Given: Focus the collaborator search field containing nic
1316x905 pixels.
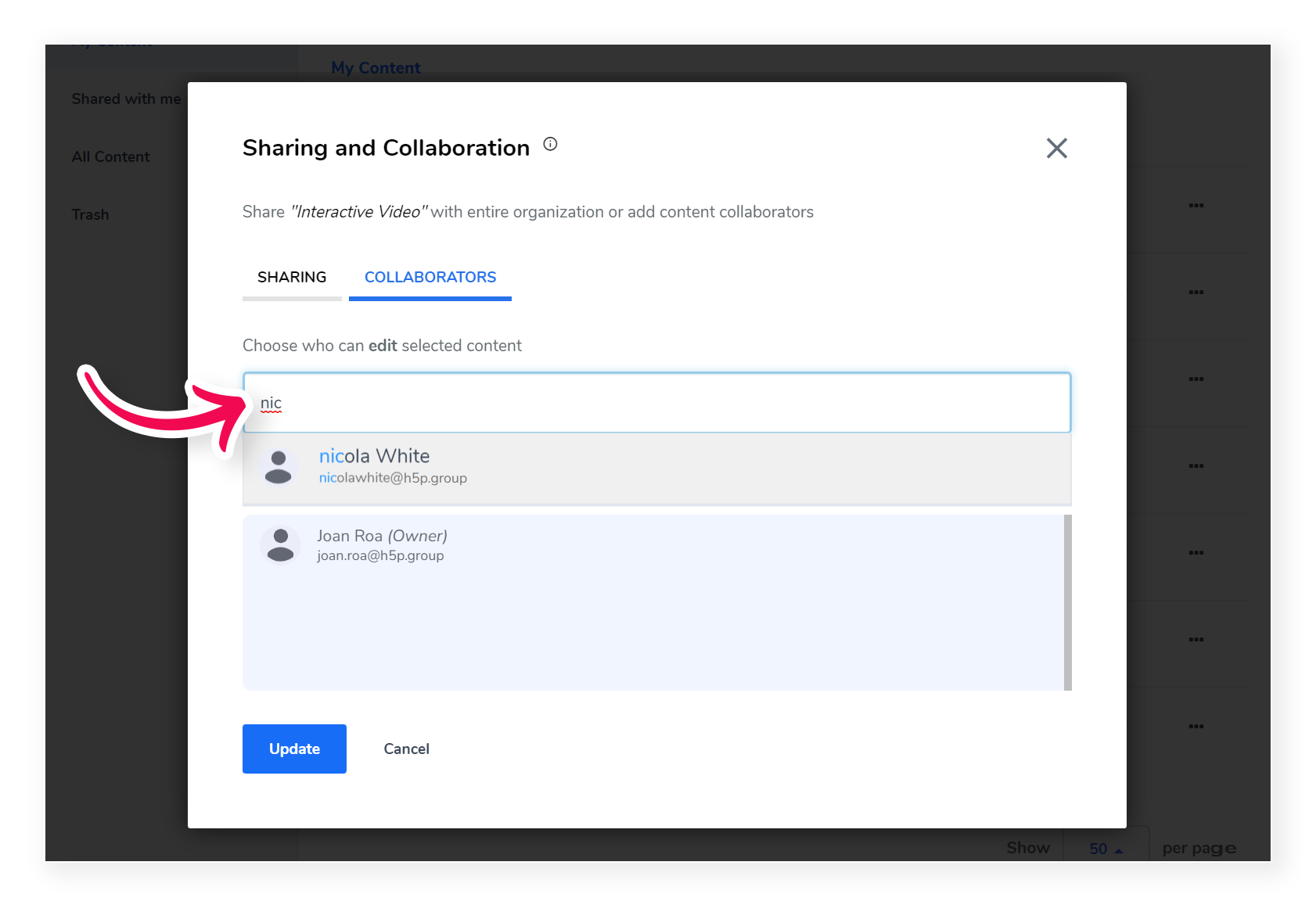Looking at the screenshot, I should point(656,403).
